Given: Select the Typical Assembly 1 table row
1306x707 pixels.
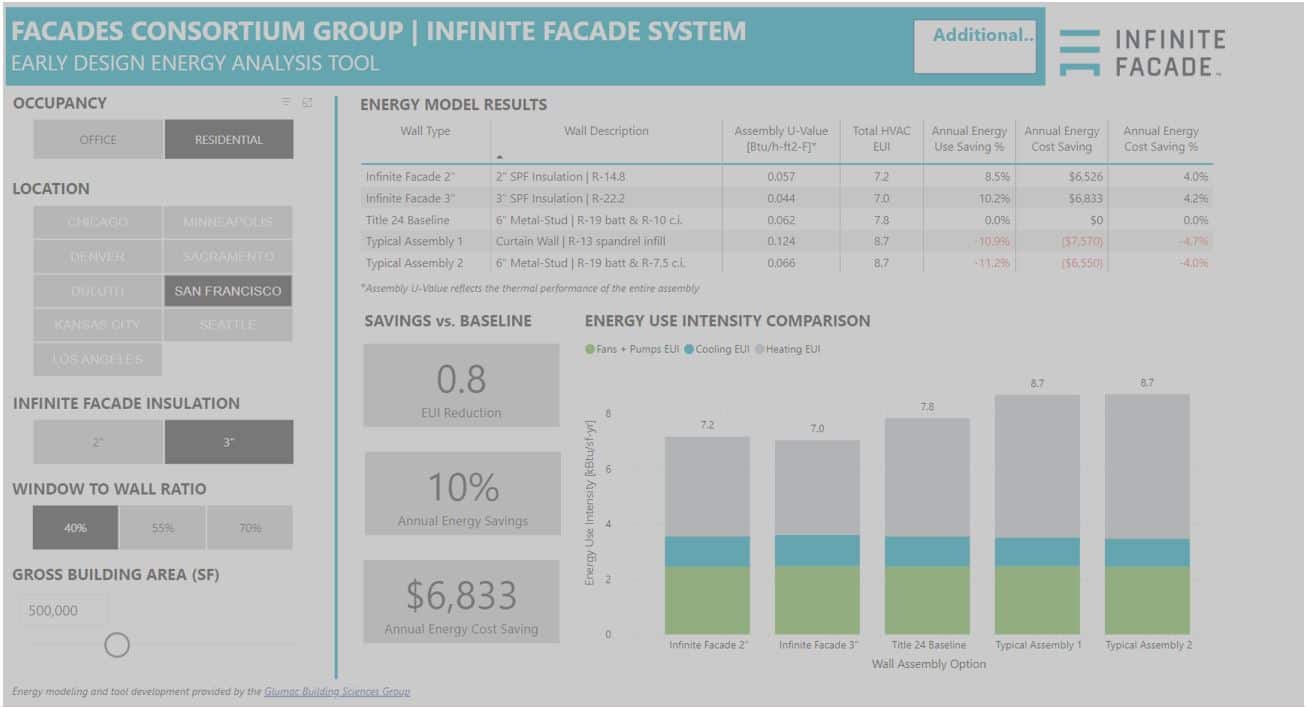Looking at the screenshot, I should pyautogui.click(x=787, y=241).
